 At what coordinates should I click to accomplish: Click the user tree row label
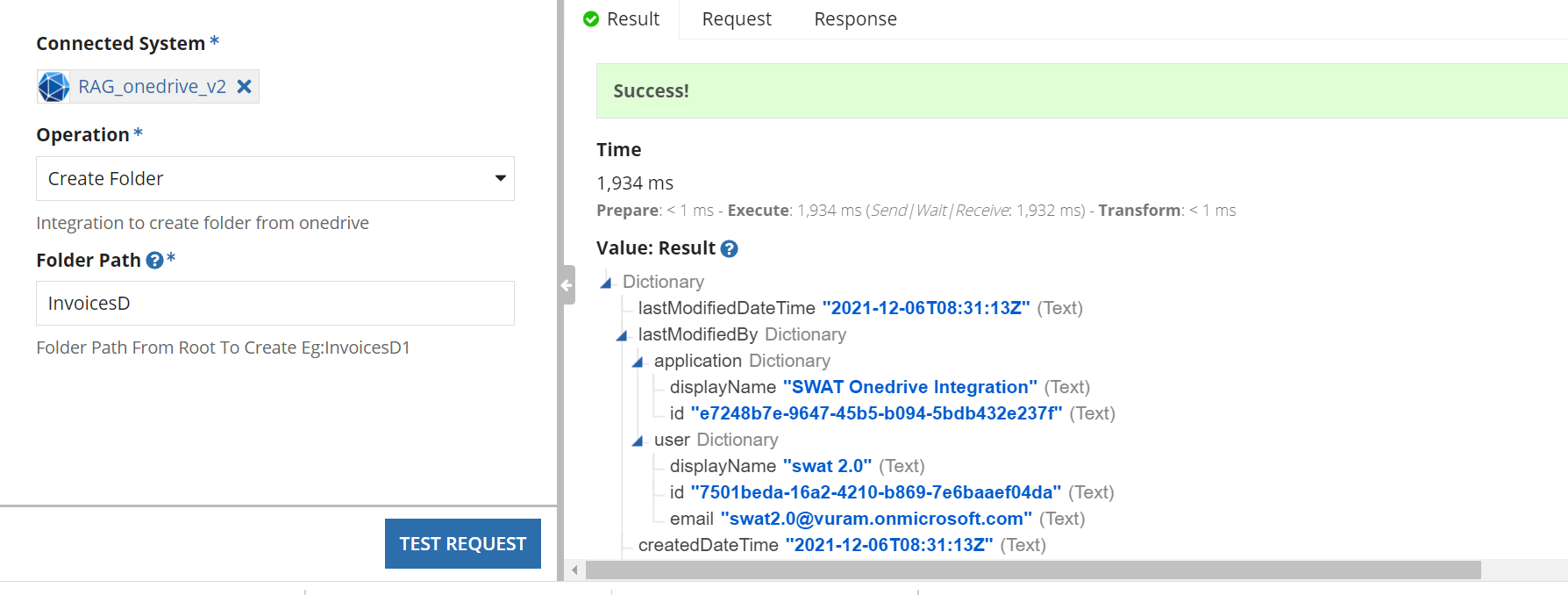click(672, 440)
